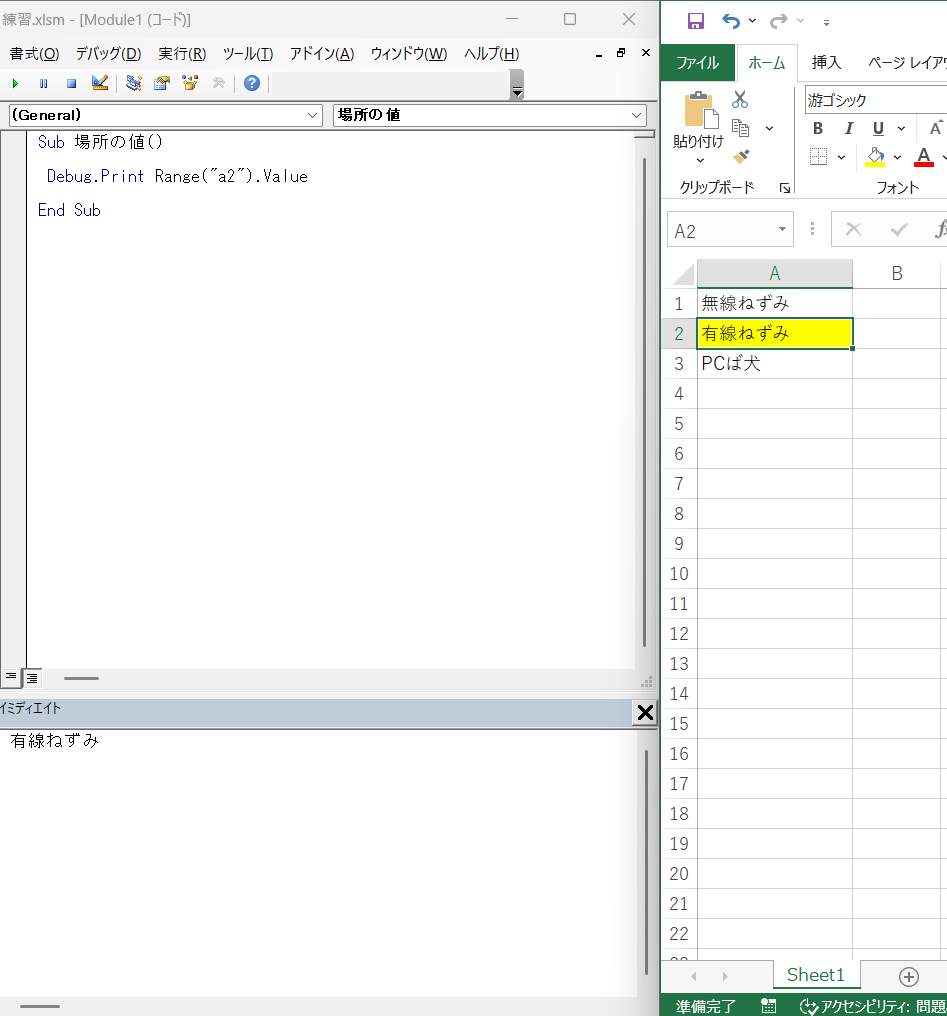Open Customize Quick Access Toolbar dropdown
Image resolution: width=947 pixels, height=1016 pixels.
[x=826, y=22]
